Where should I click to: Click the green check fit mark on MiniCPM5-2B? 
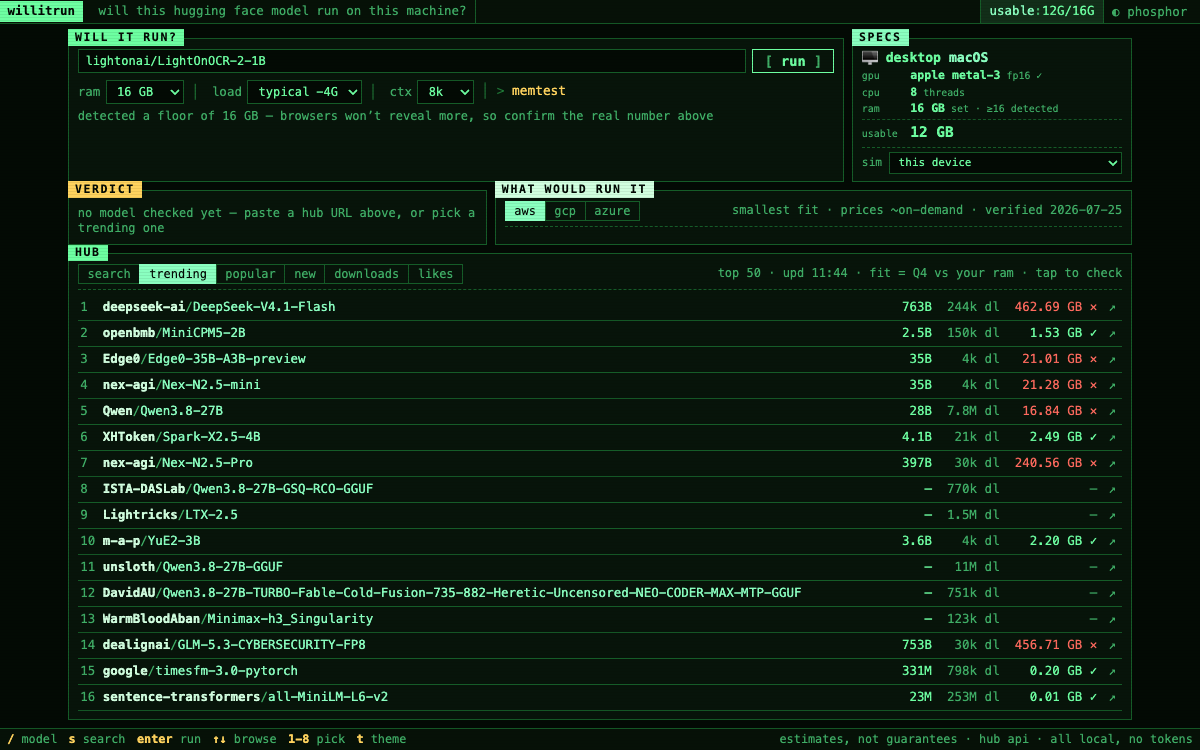click(x=1093, y=333)
